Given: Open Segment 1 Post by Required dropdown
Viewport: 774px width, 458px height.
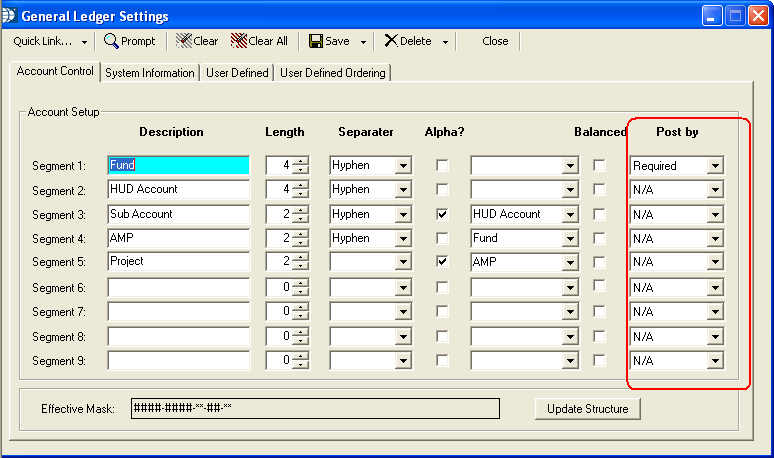Looking at the screenshot, I should click(715, 166).
